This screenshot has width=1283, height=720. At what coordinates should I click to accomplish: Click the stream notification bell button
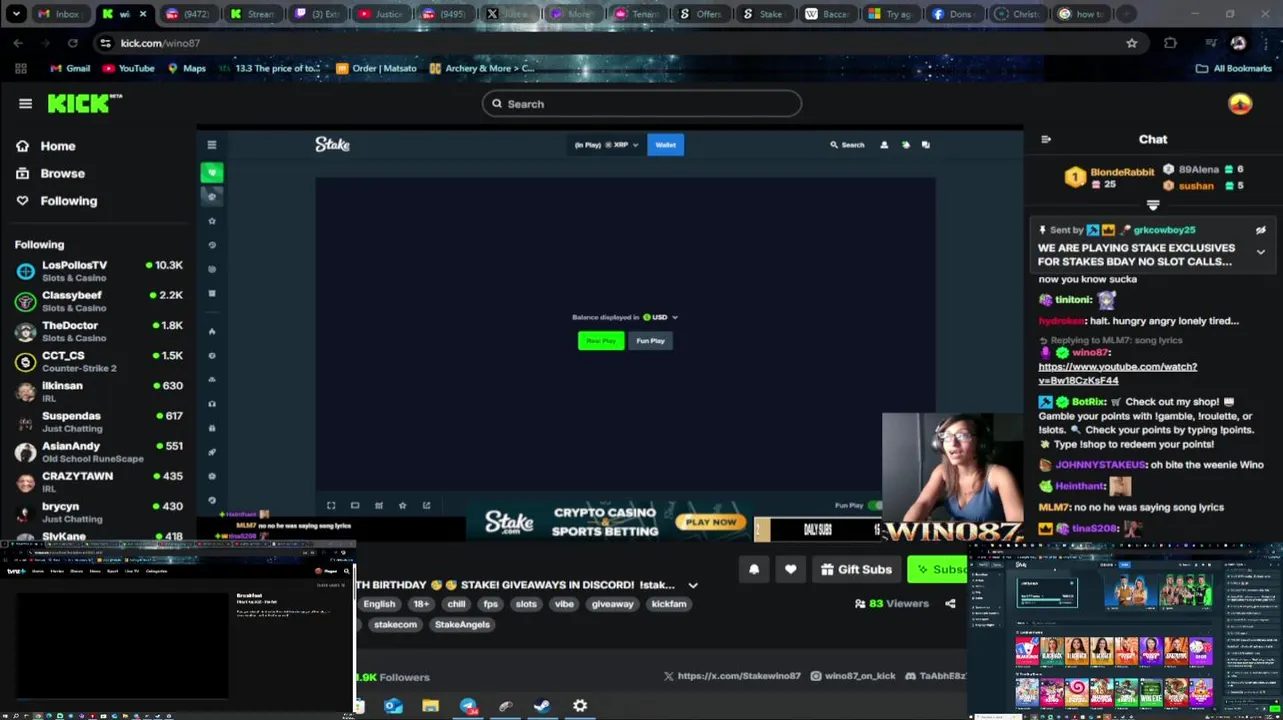[754, 569]
